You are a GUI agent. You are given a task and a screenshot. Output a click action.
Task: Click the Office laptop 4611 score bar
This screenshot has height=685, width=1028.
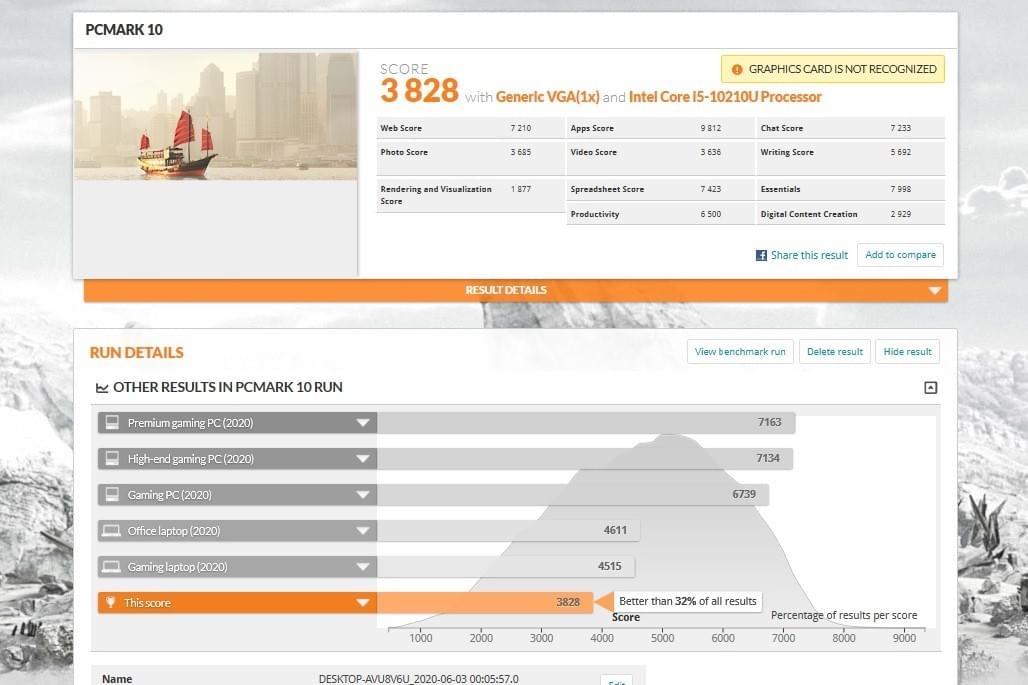pos(508,530)
